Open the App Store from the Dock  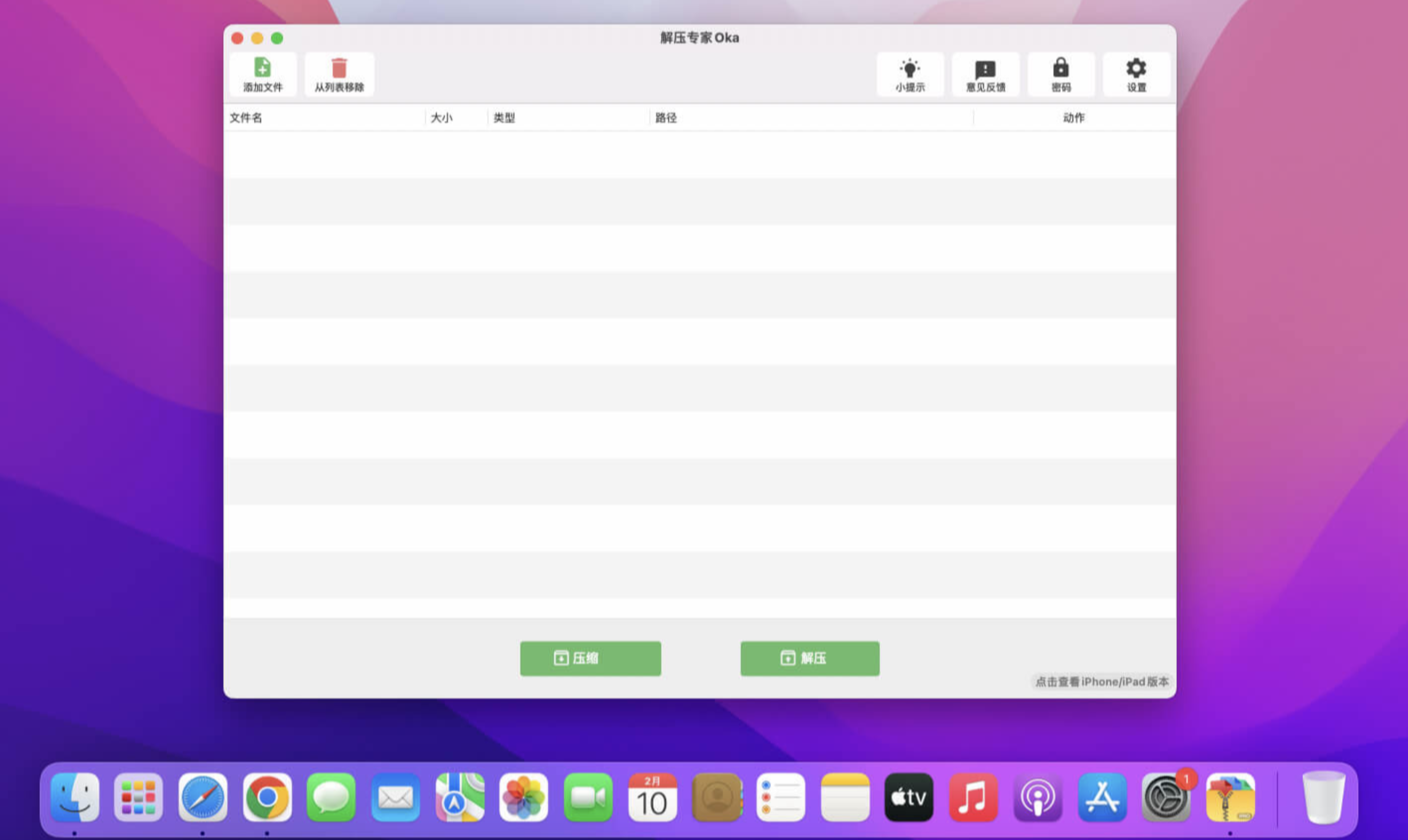point(1101,798)
